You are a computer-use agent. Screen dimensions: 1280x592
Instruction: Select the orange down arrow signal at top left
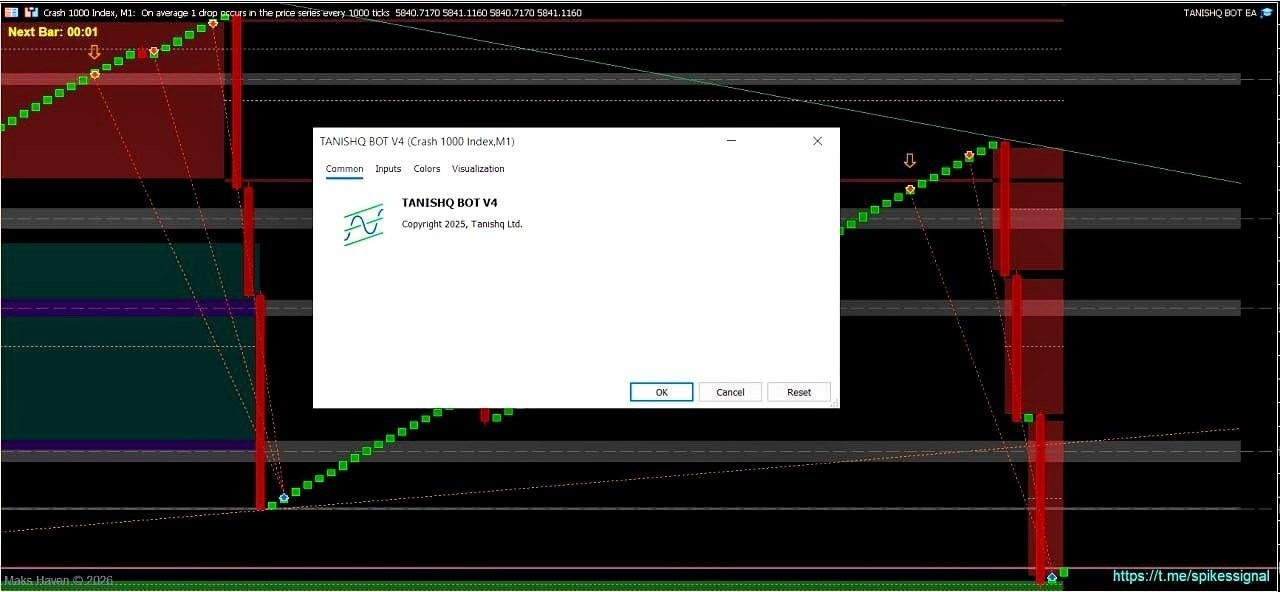[94, 52]
